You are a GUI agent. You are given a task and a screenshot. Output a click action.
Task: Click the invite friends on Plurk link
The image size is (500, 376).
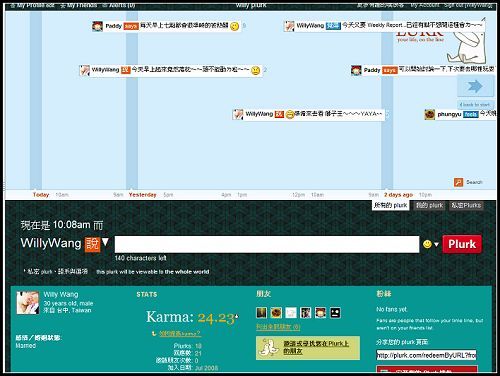pos(316,347)
